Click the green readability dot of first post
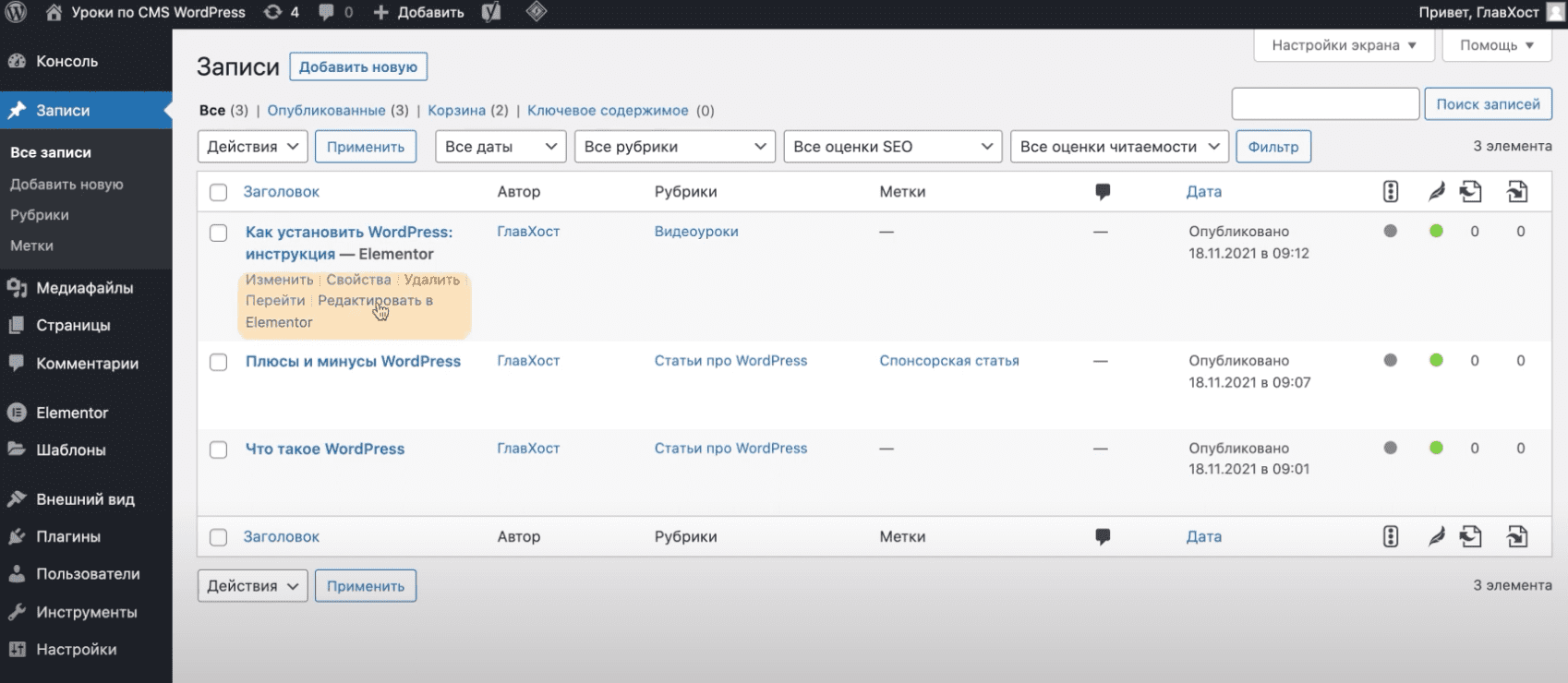 (1436, 232)
